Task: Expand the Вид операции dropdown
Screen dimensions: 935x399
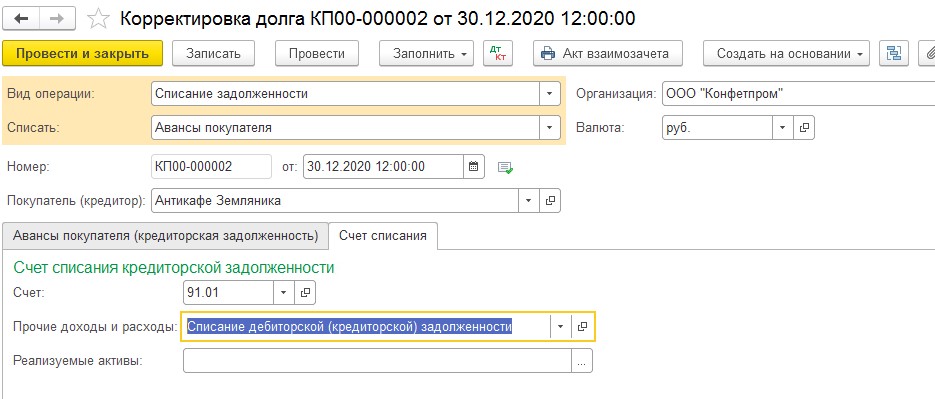Action: click(x=549, y=94)
